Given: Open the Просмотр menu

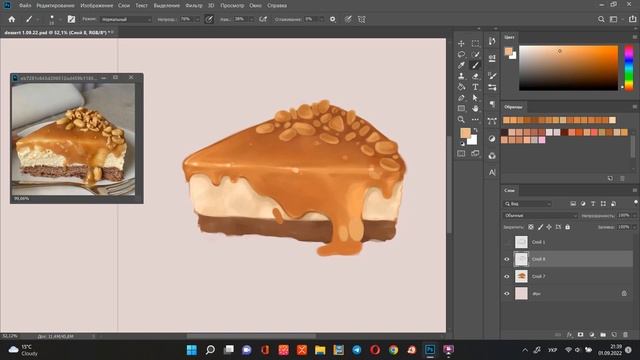Looking at the screenshot, I should click(232, 6).
